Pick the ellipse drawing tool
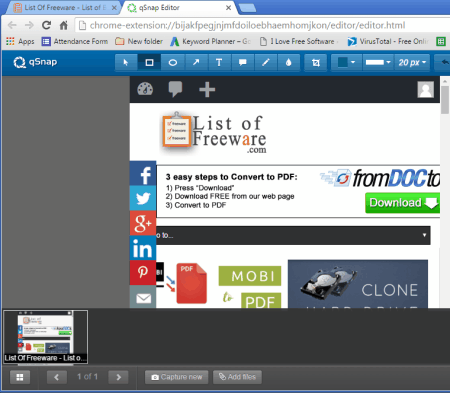The image size is (450, 393). [x=173, y=62]
